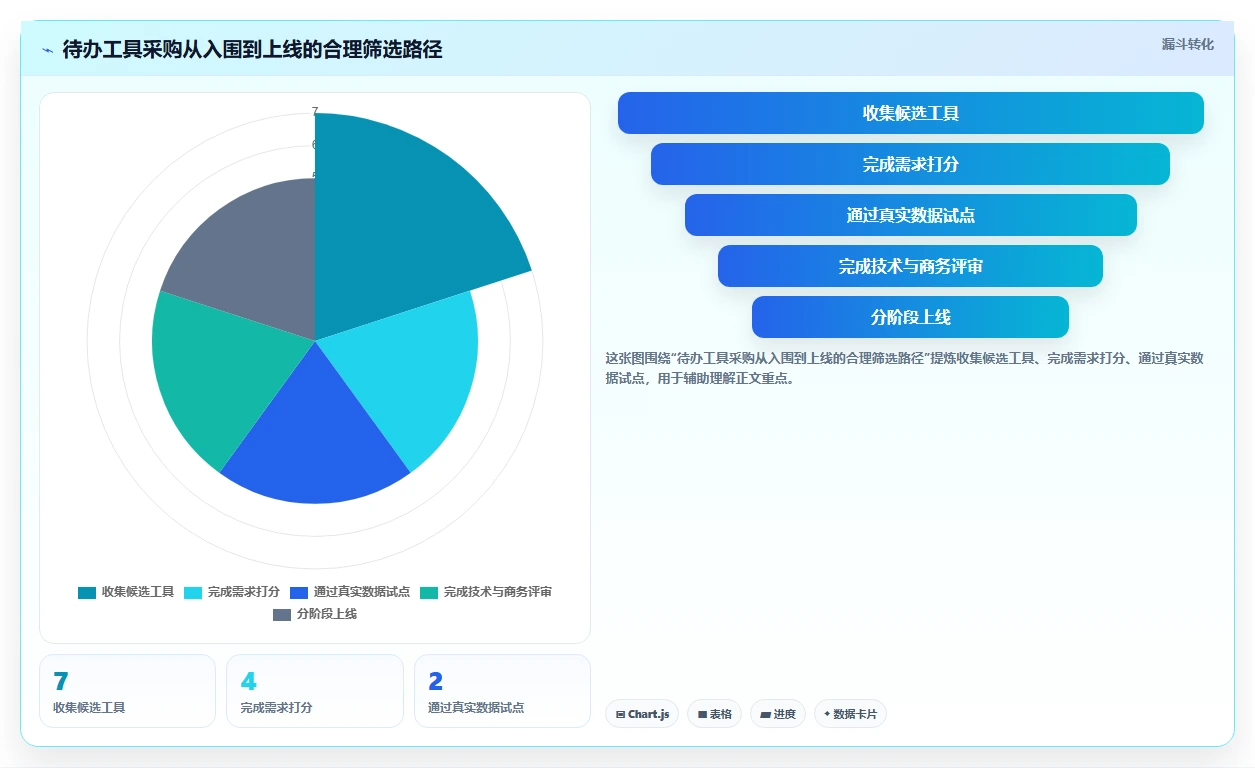Click the sparkle icon in 数据卡片 tag
Screen dimensions: 1255x768
[827, 714]
